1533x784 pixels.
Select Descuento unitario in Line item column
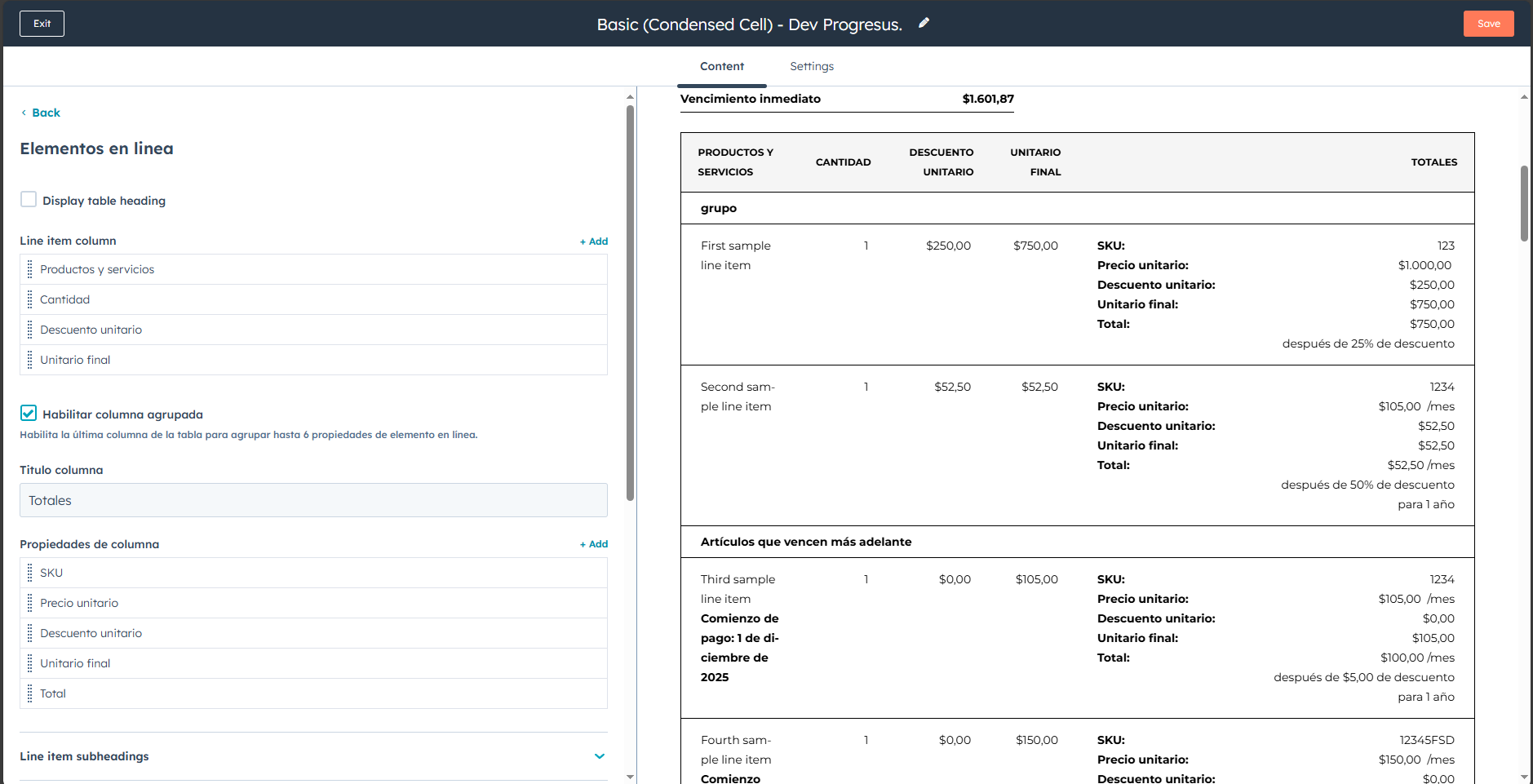click(x=313, y=330)
